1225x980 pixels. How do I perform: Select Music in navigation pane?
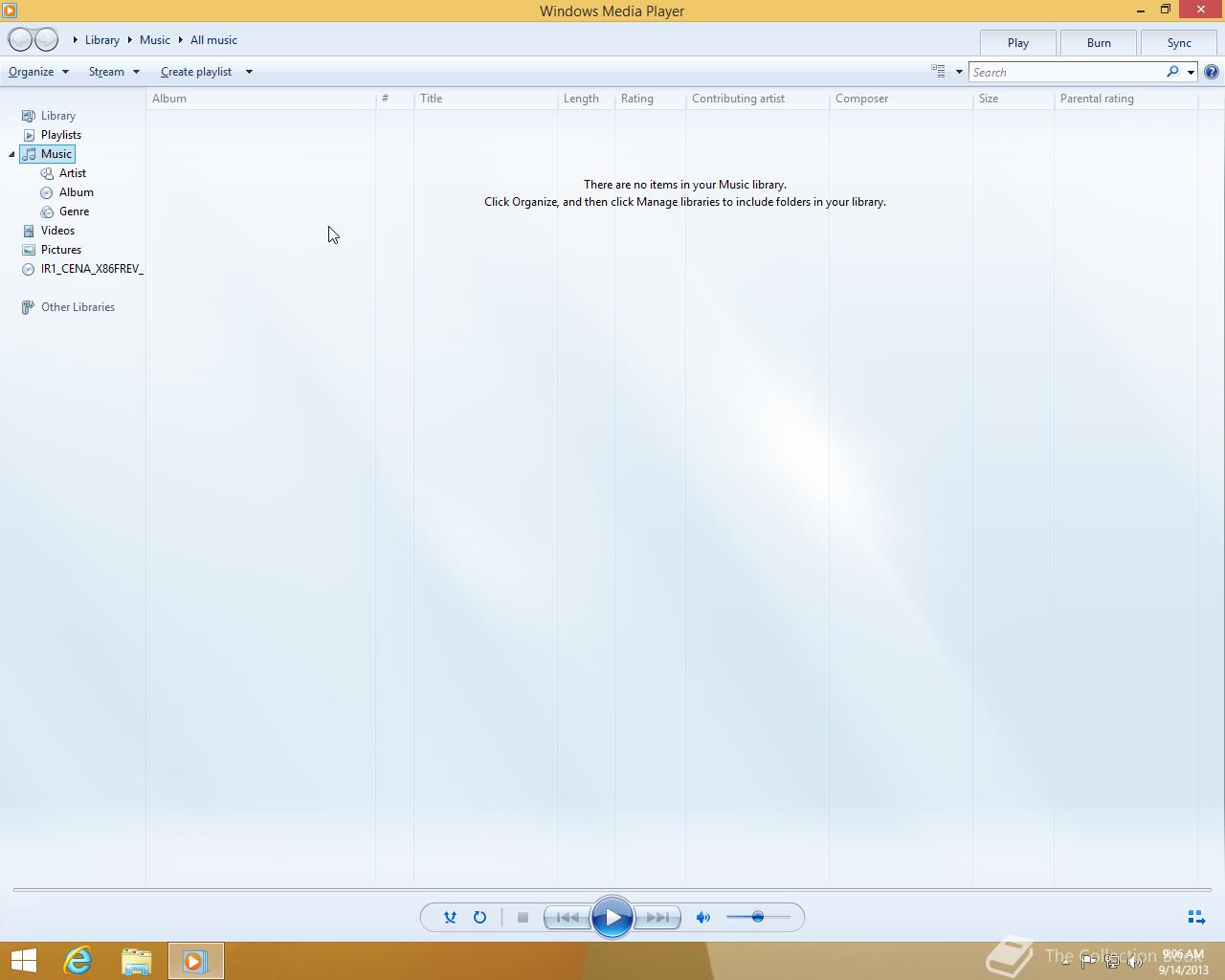pos(56,154)
